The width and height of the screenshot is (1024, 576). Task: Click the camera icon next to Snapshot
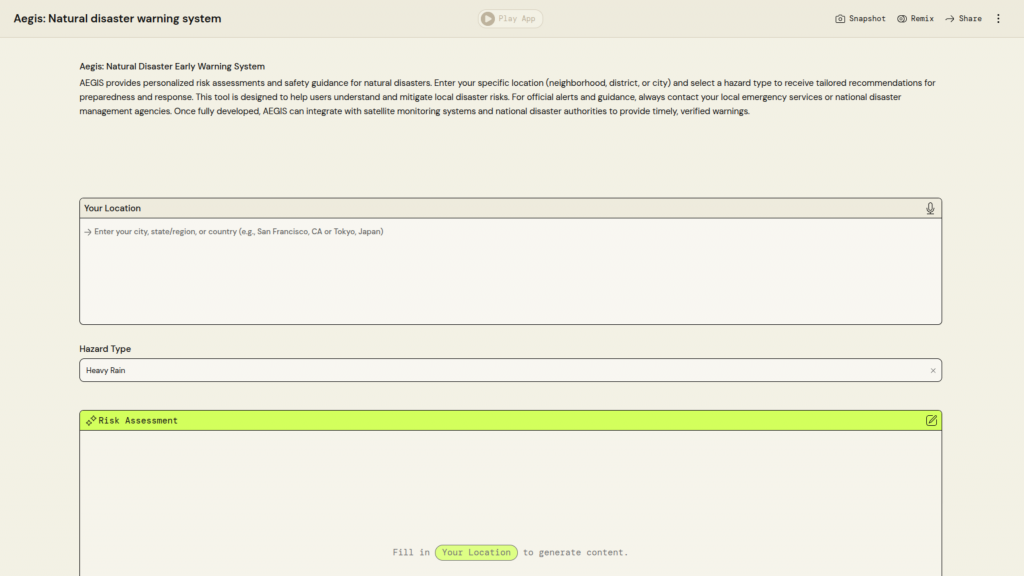[840, 19]
